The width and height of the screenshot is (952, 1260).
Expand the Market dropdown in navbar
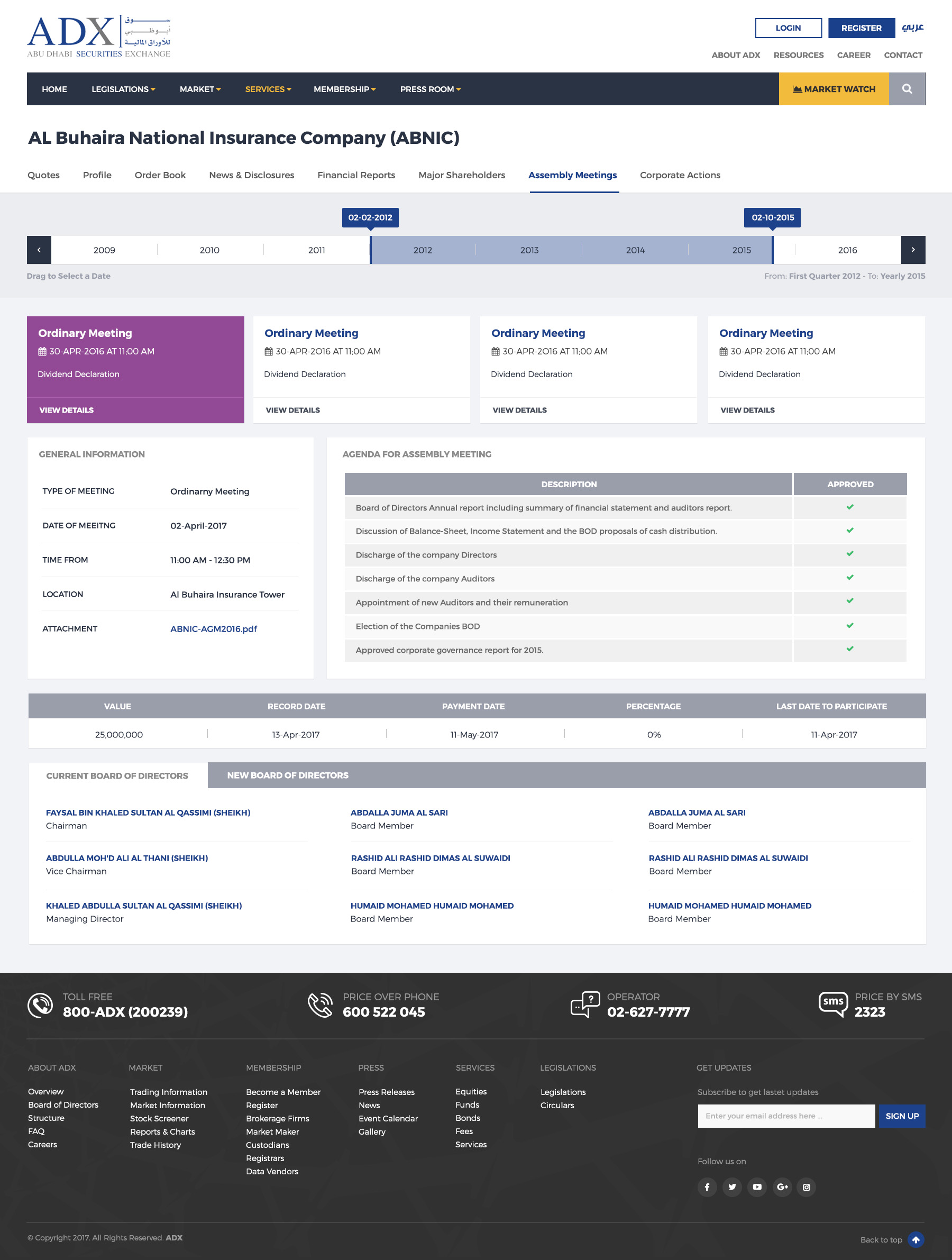click(x=200, y=89)
